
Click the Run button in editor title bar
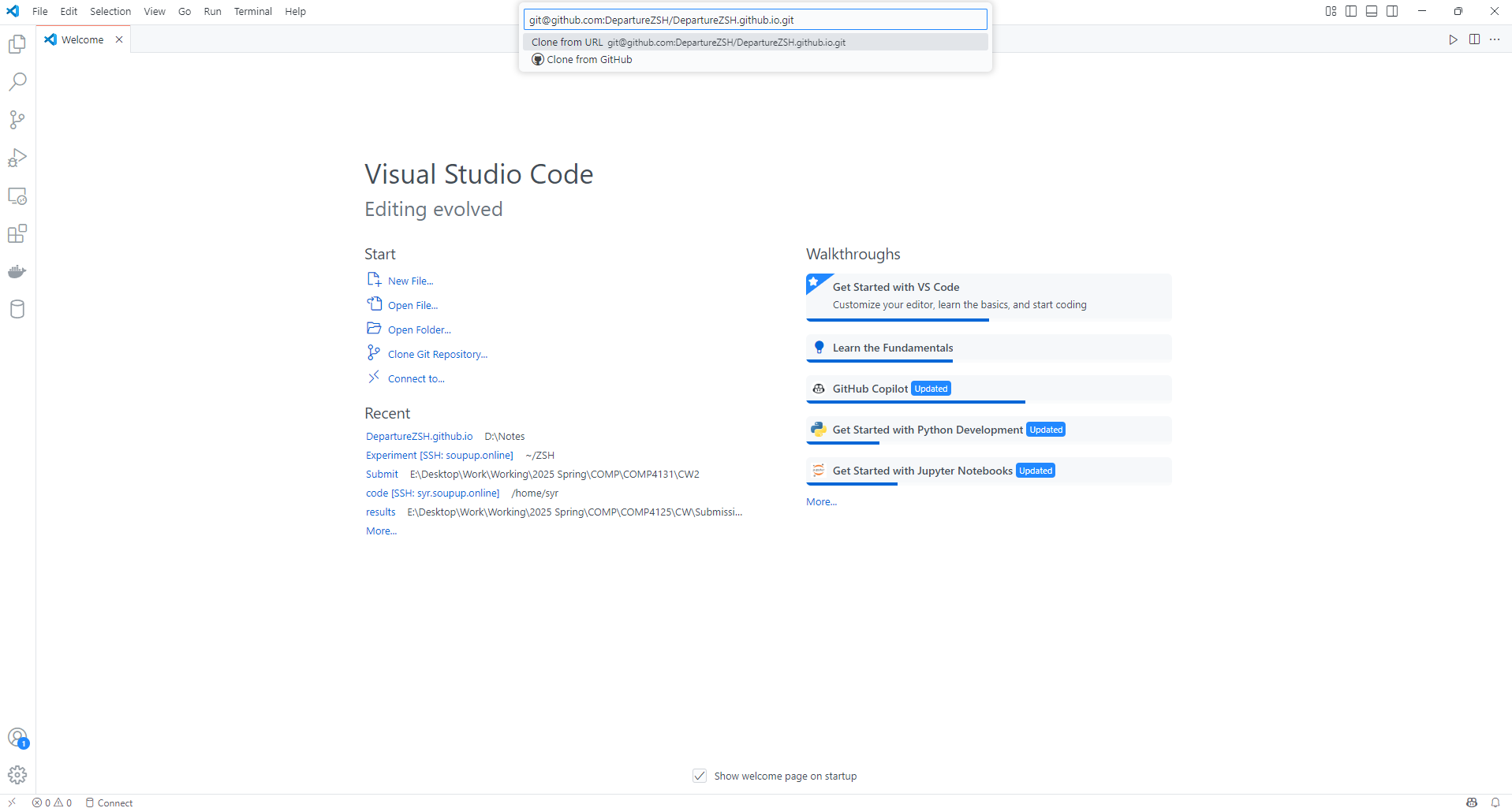click(1453, 39)
